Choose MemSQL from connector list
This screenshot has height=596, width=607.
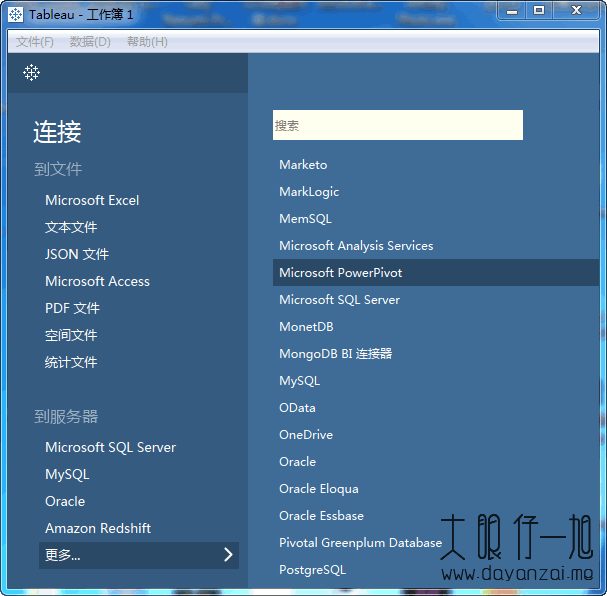(x=305, y=219)
